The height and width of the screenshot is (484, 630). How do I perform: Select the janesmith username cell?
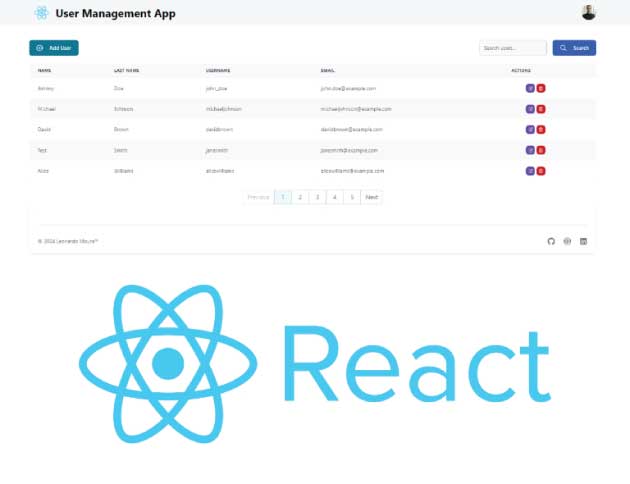(x=217, y=150)
